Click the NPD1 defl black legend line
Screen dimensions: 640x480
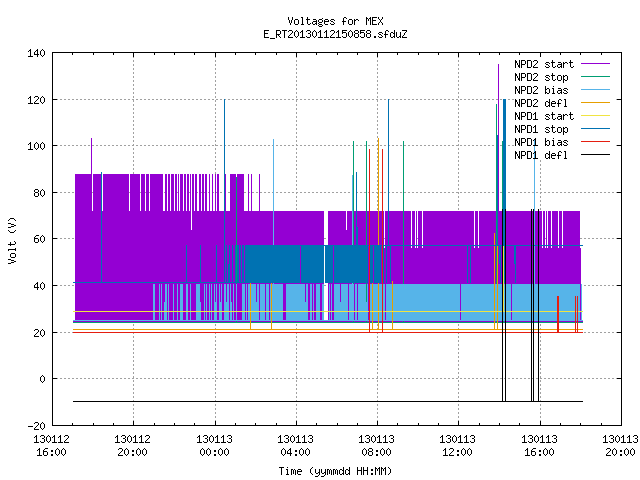[x=595, y=155]
